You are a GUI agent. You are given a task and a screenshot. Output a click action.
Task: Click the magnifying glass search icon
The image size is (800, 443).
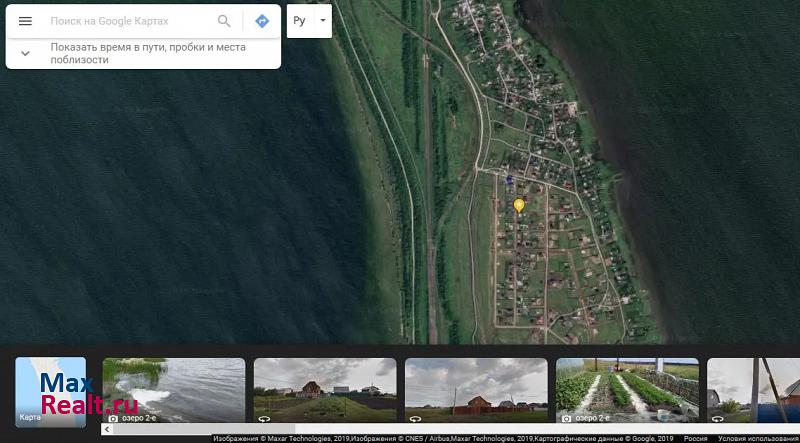pyautogui.click(x=224, y=21)
